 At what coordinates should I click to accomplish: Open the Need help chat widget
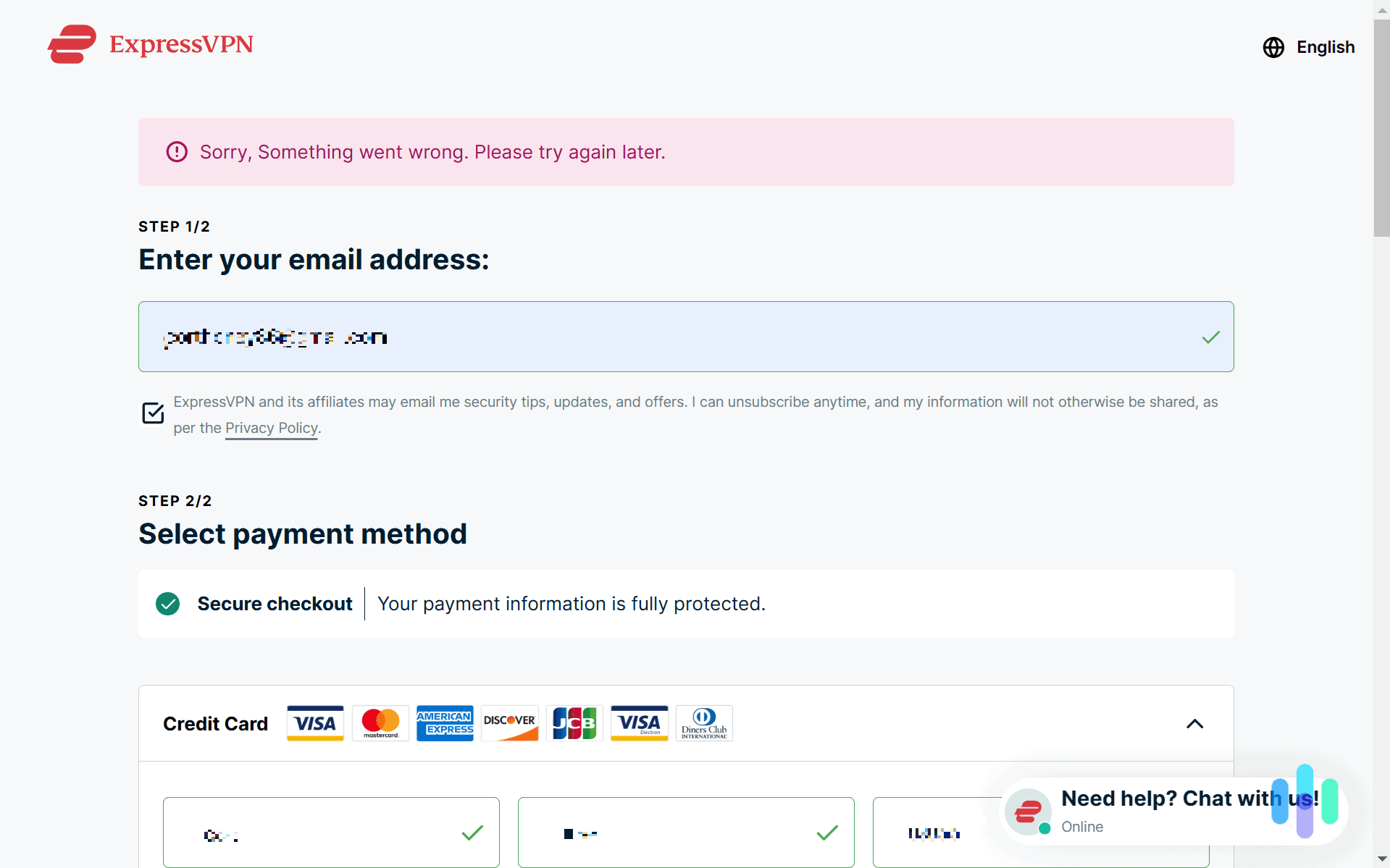(x=1173, y=810)
